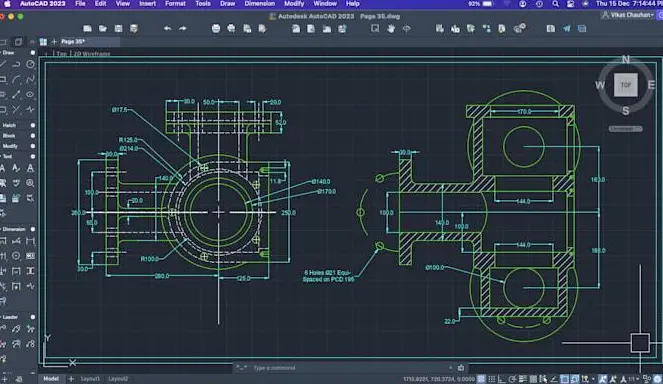
Task: Click the Undo arrow icon
Action: 167,29
